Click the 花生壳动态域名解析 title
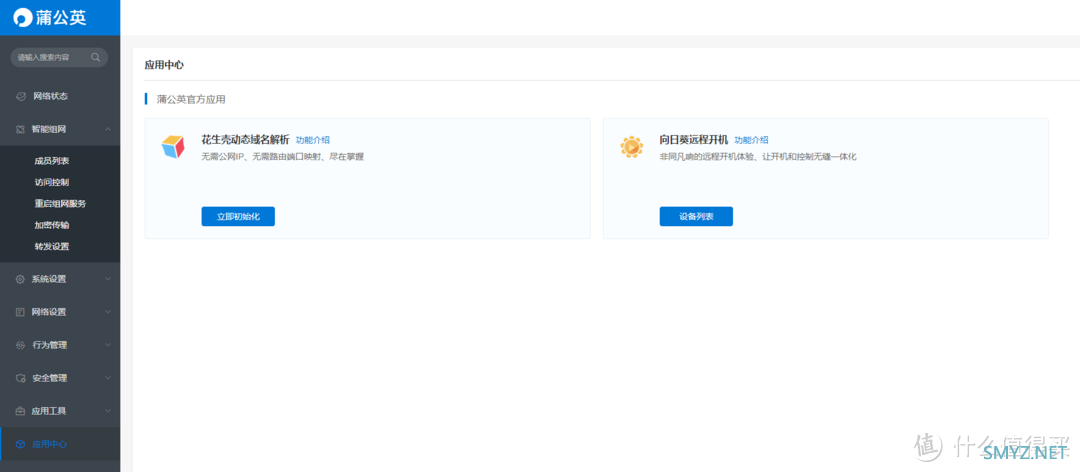1080x472 pixels. click(x=245, y=140)
